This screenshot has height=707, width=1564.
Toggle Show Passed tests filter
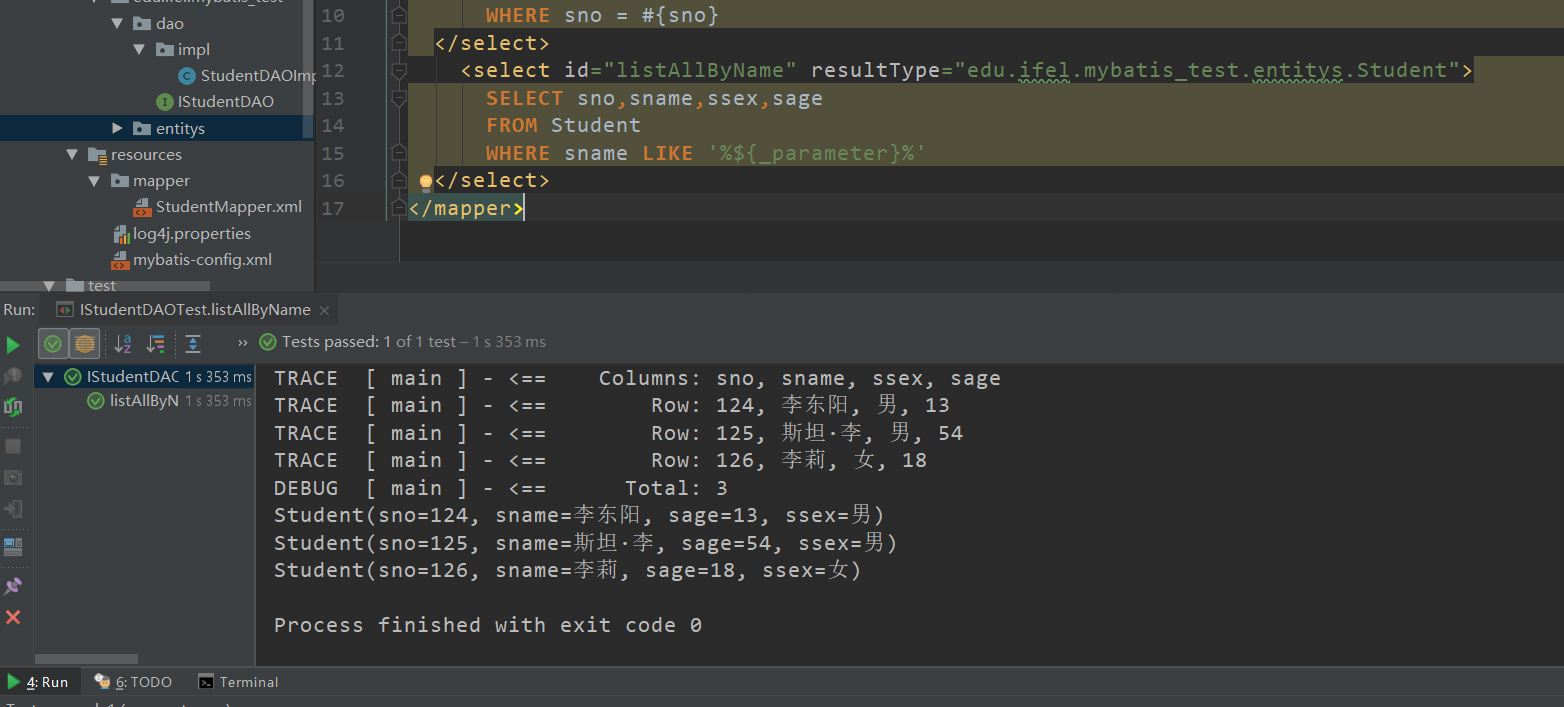point(53,344)
